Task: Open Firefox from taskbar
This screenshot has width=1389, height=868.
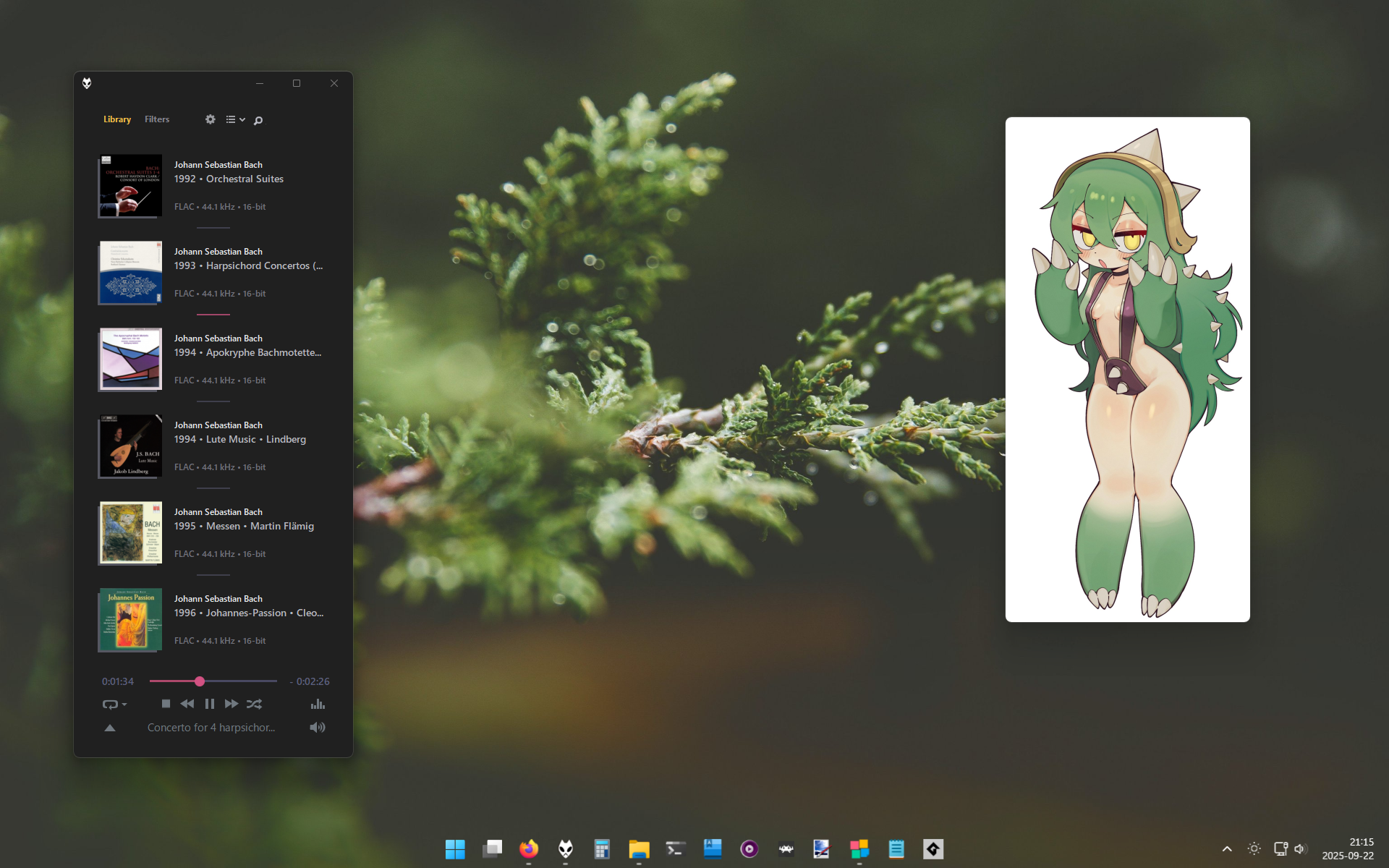Action: pyautogui.click(x=529, y=848)
